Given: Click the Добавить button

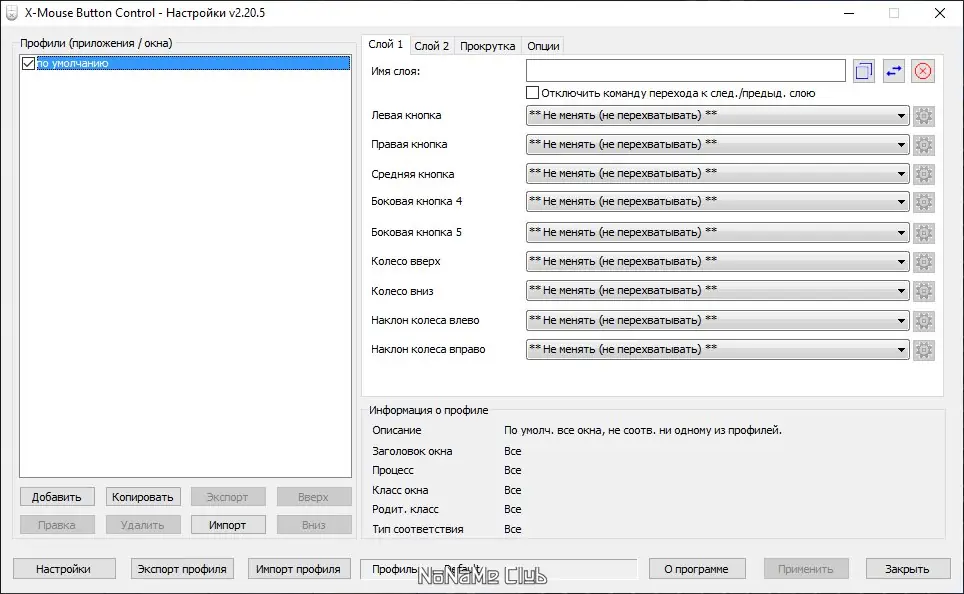Looking at the screenshot, I should (57, 497).
